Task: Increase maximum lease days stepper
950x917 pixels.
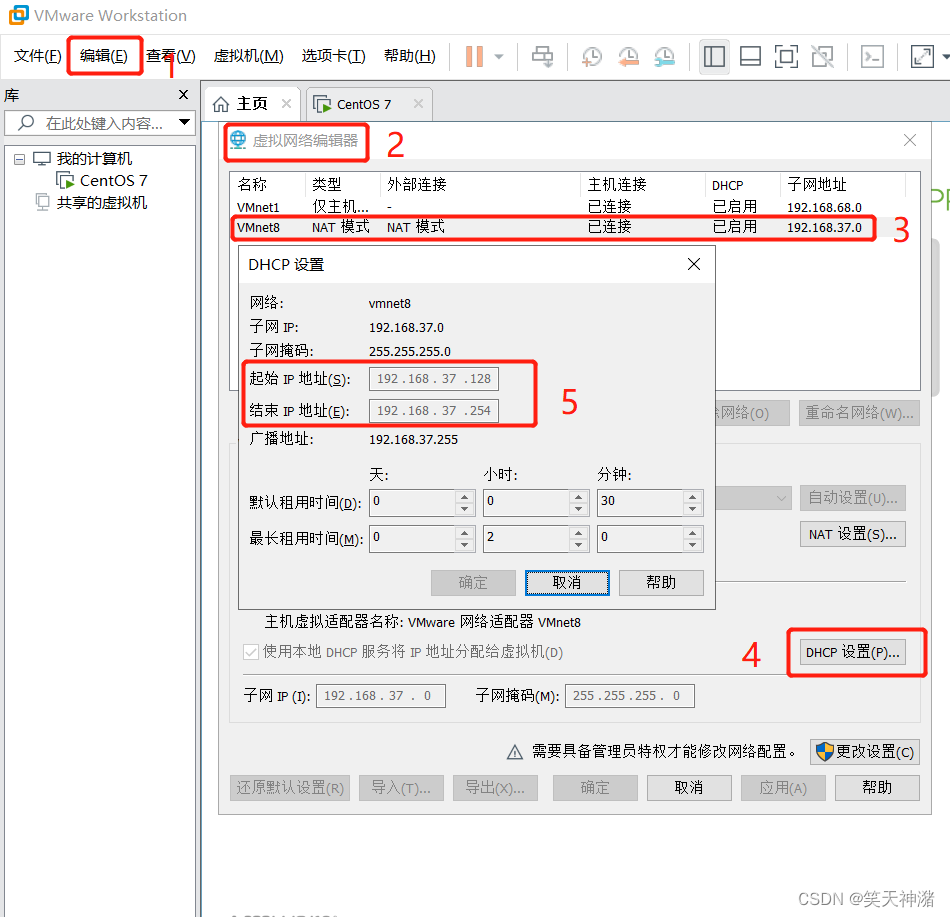Action: pyautogui.click(x=464, y=532)
